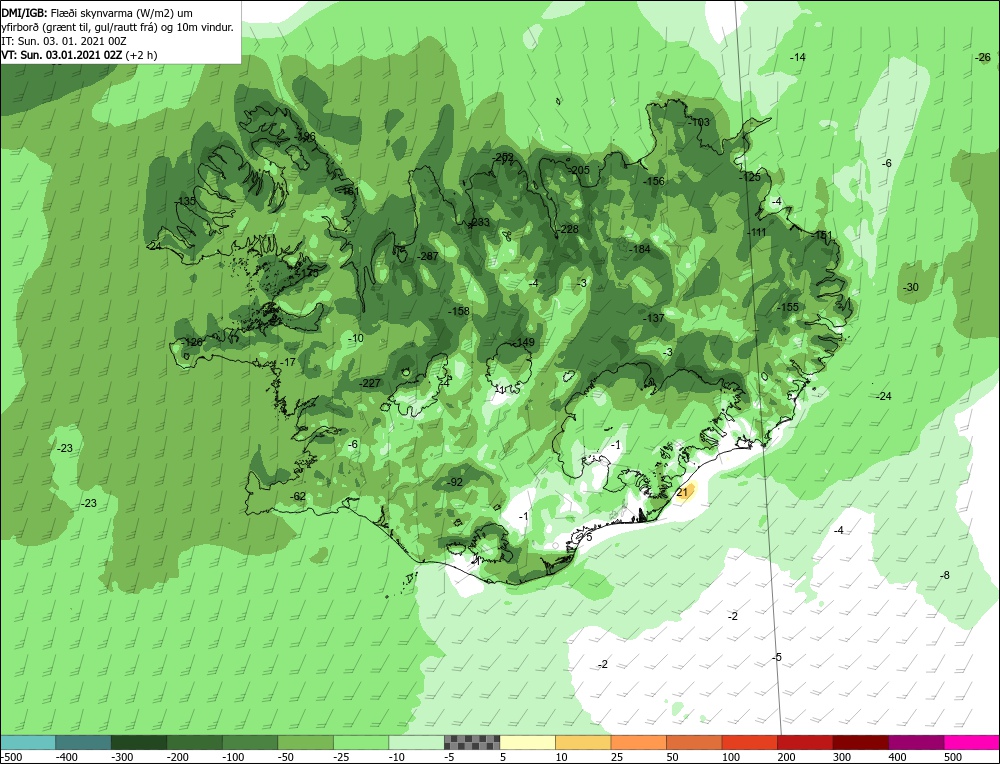Click the legend label 500 at the right end

coord(953,757)
